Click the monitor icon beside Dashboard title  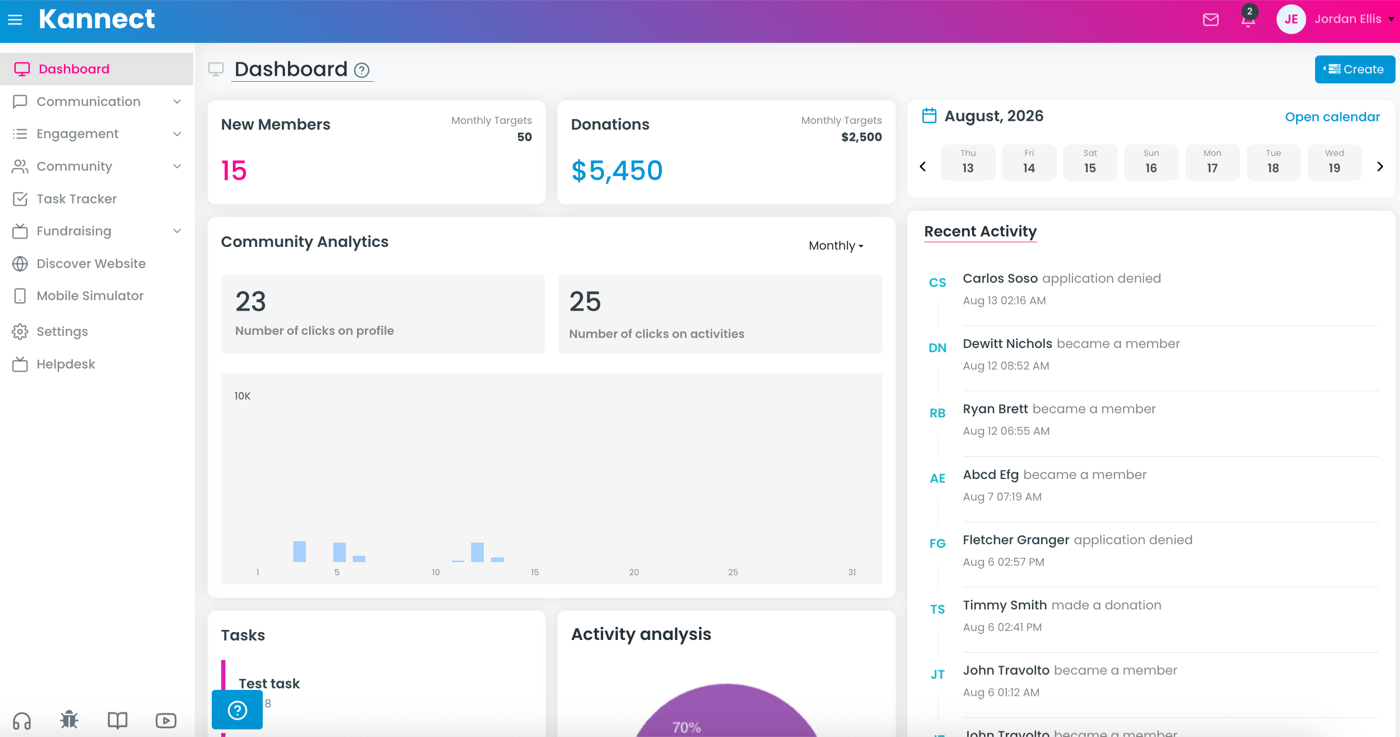coord(216,69)
